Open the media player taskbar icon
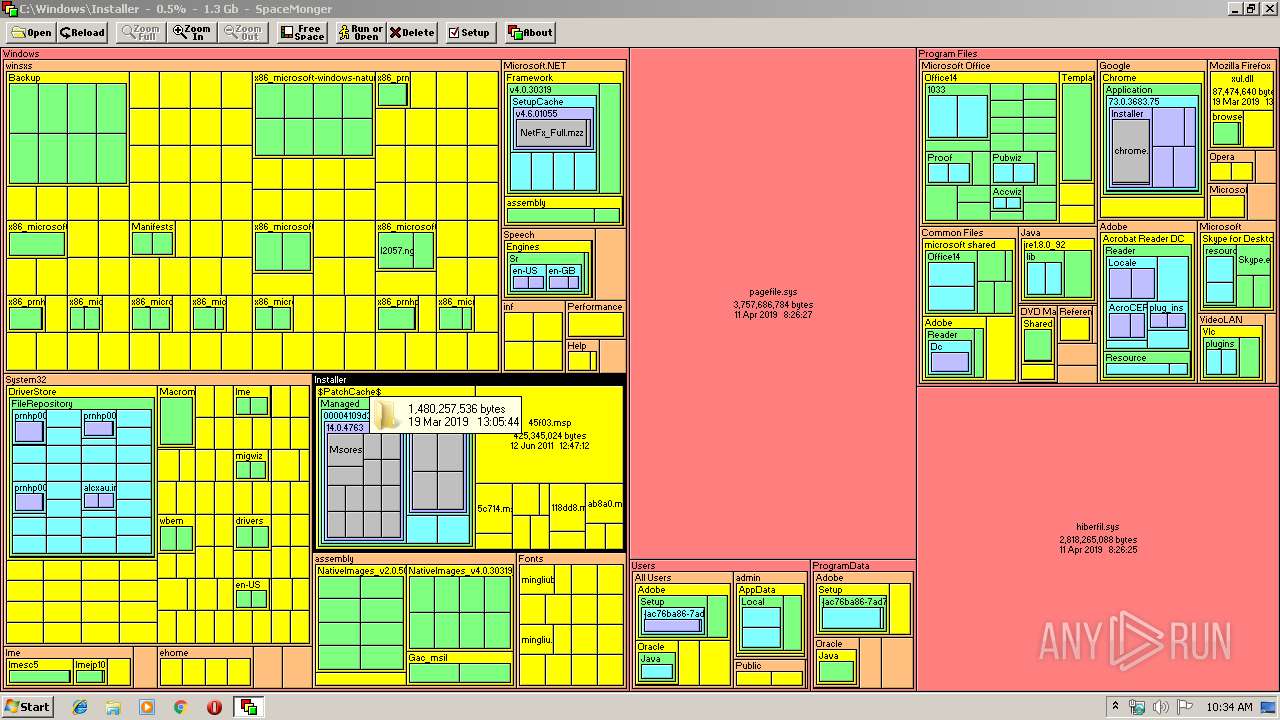This screenshot has width=1280, height=720. [147, 707]
